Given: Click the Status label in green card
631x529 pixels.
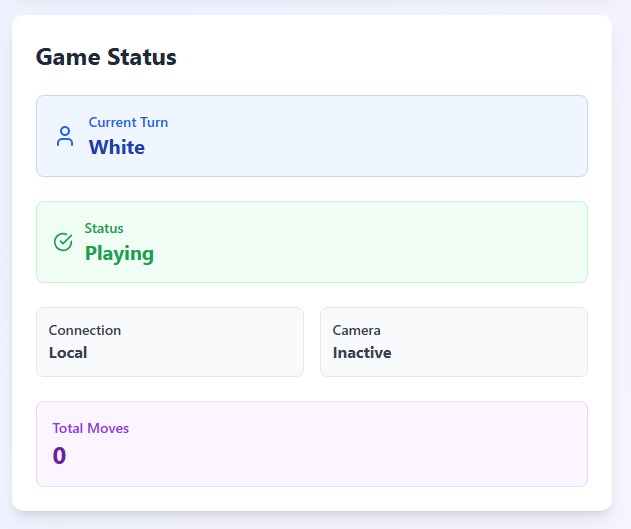Looking at the screenshot, I should (x=104, y=228).
